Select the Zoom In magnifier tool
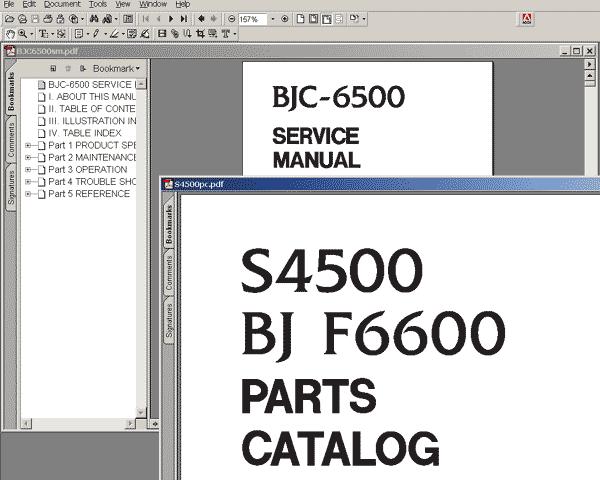This screenshot has height=480, width=600. (x=23, y=34)
